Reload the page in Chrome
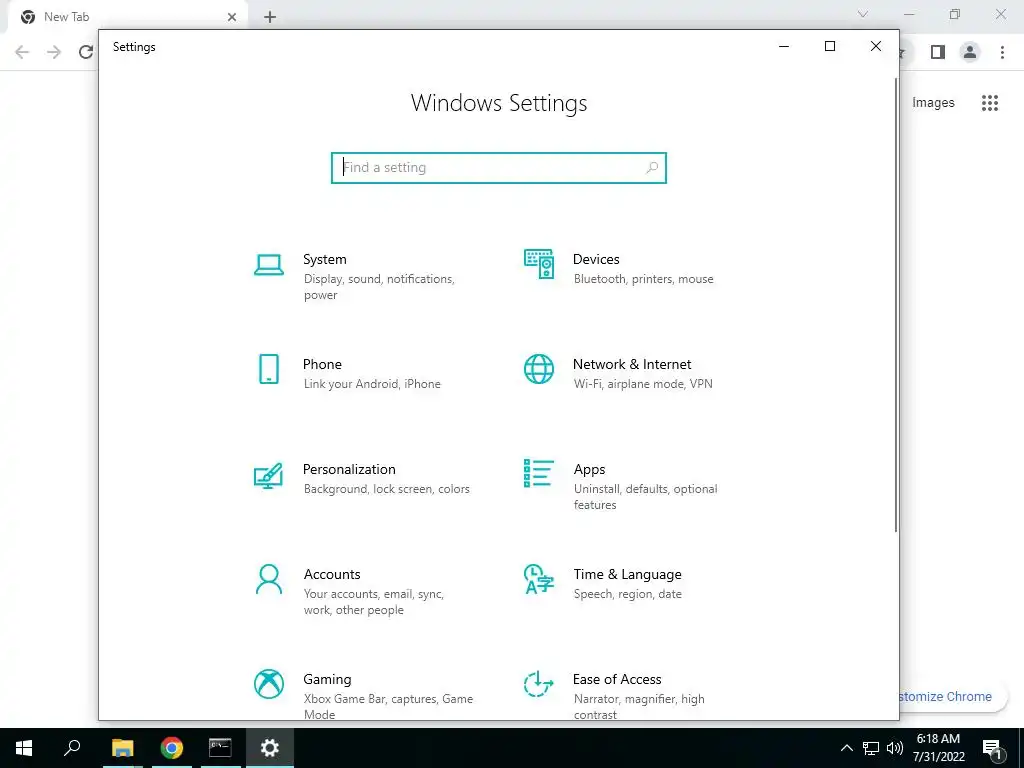 click(86, 52)
